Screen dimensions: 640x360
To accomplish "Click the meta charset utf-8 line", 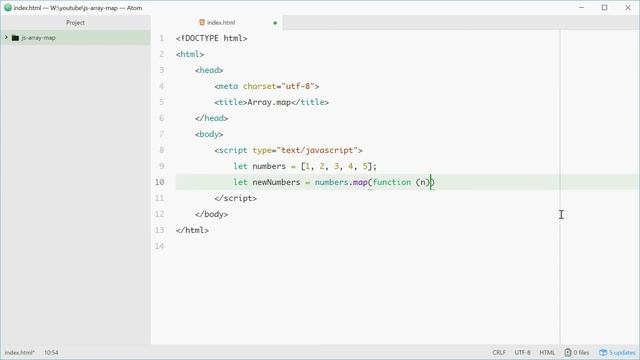I will 267,86.
